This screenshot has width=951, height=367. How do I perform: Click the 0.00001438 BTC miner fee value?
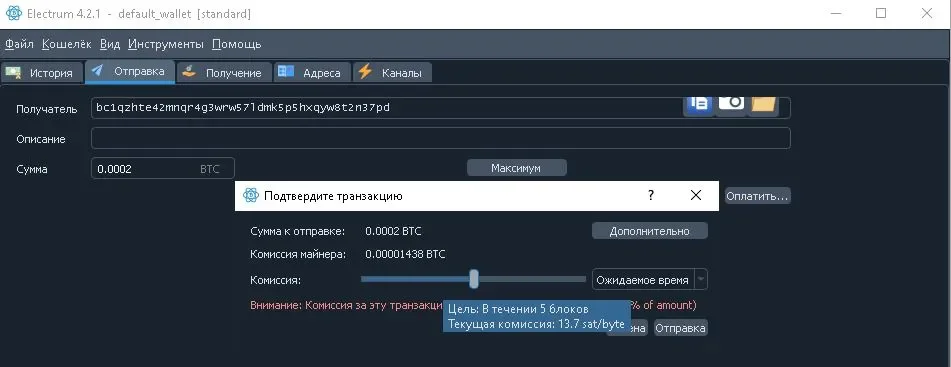pyautogui.click(x=405, y=254)
